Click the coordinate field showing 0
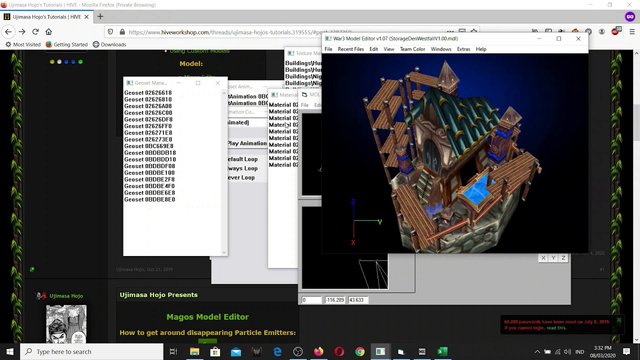 tap(311, 300)
